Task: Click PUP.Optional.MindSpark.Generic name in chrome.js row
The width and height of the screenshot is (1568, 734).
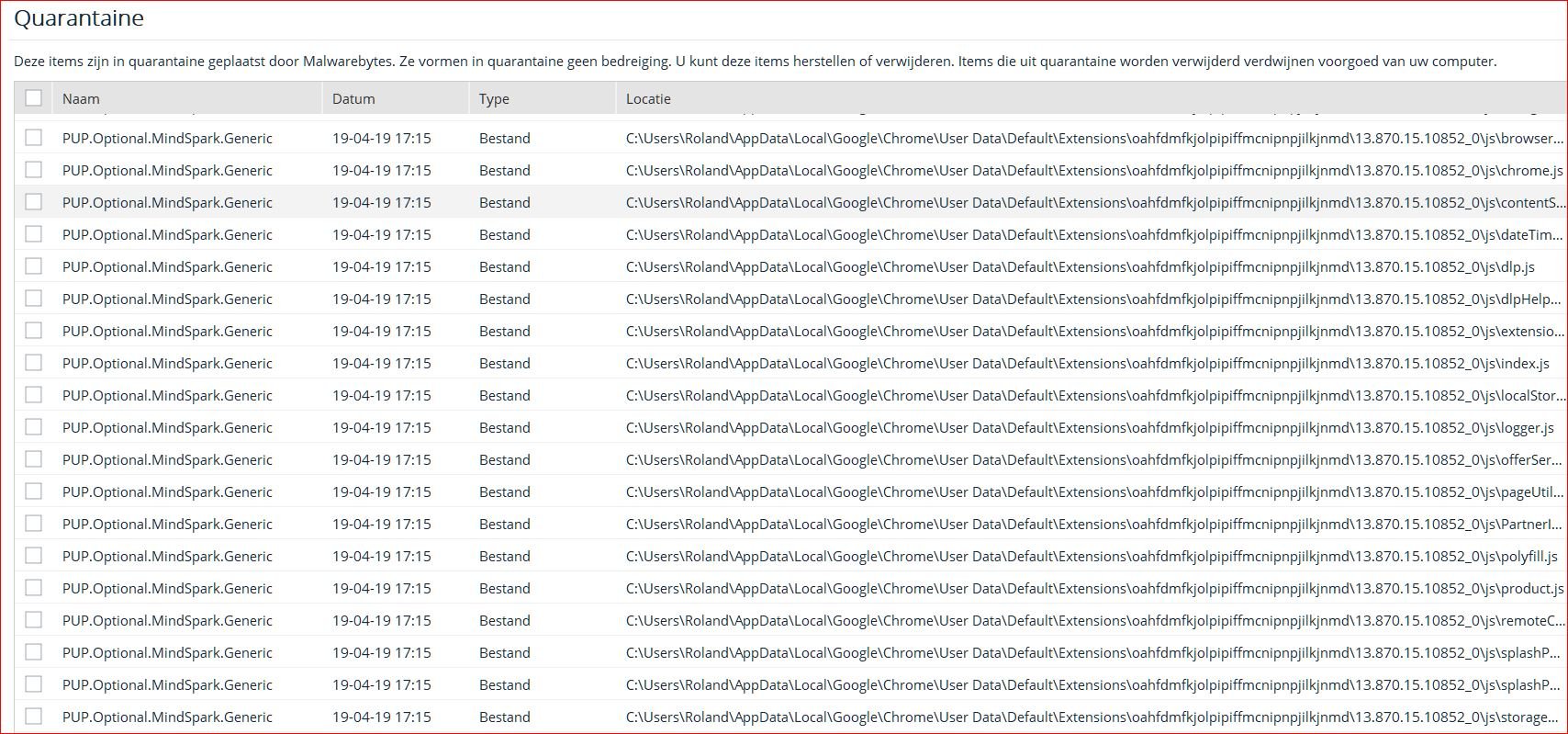Action: [167, 170]
